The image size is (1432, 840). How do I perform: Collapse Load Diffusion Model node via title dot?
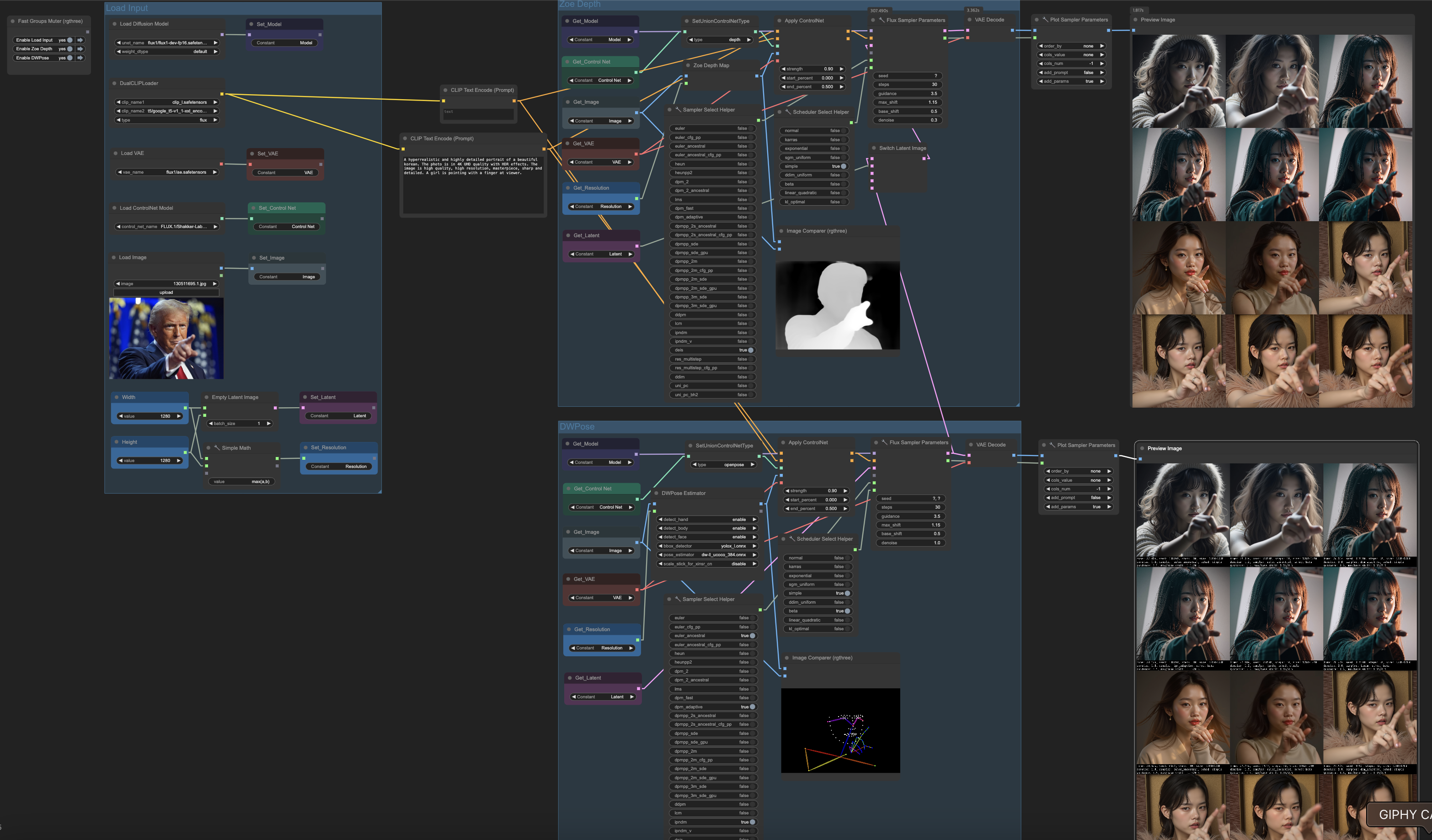[114, 24]
